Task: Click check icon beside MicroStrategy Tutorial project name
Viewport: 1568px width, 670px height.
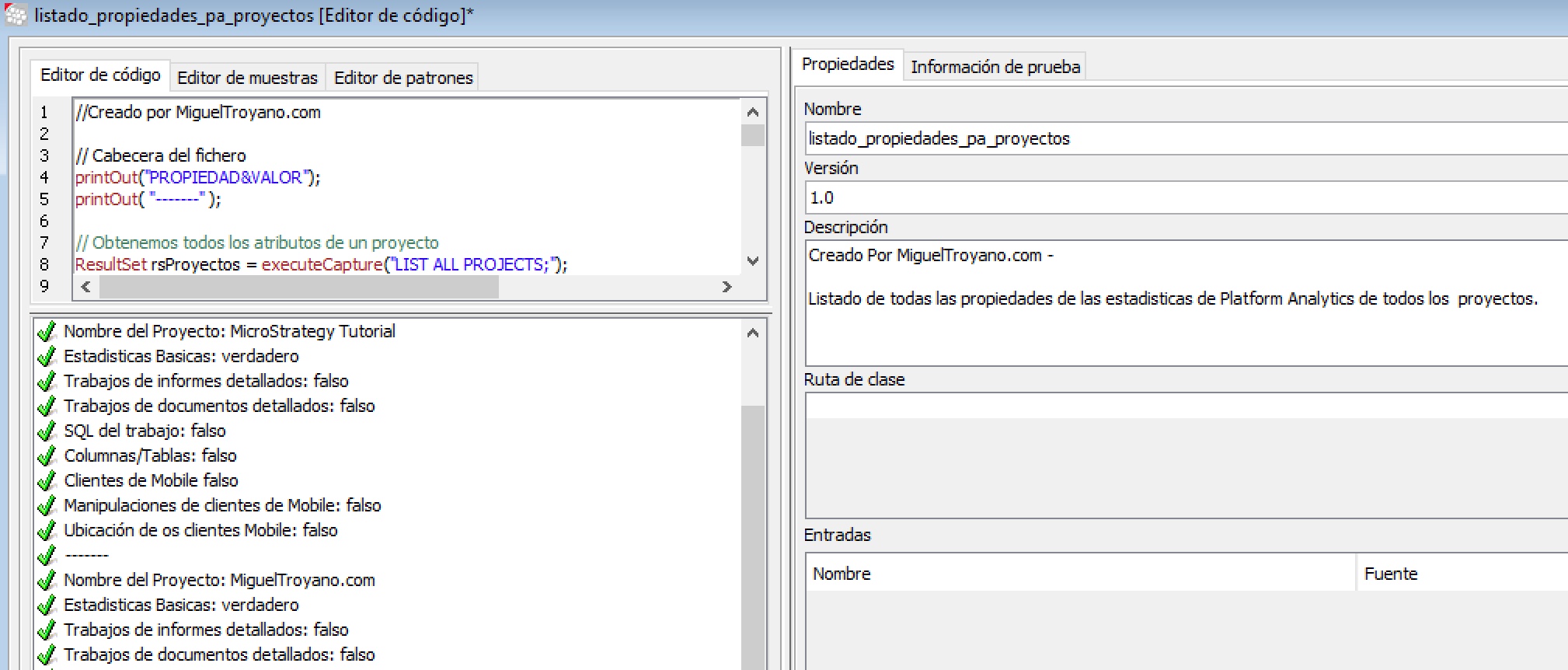Action: click(x=47, y=331)
